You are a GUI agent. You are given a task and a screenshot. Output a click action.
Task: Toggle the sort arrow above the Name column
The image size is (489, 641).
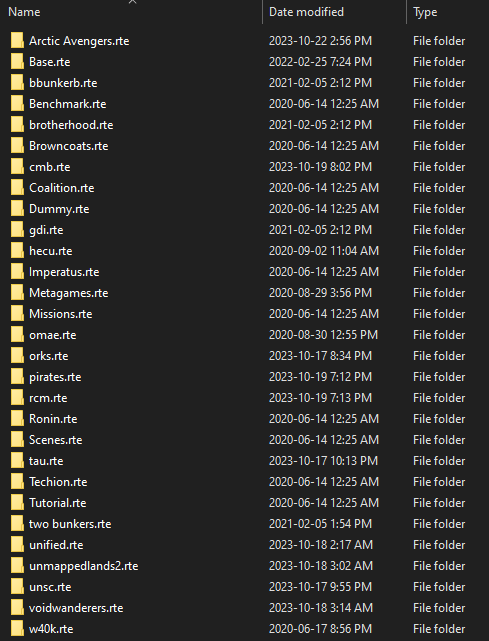click(x=132, y=2)
